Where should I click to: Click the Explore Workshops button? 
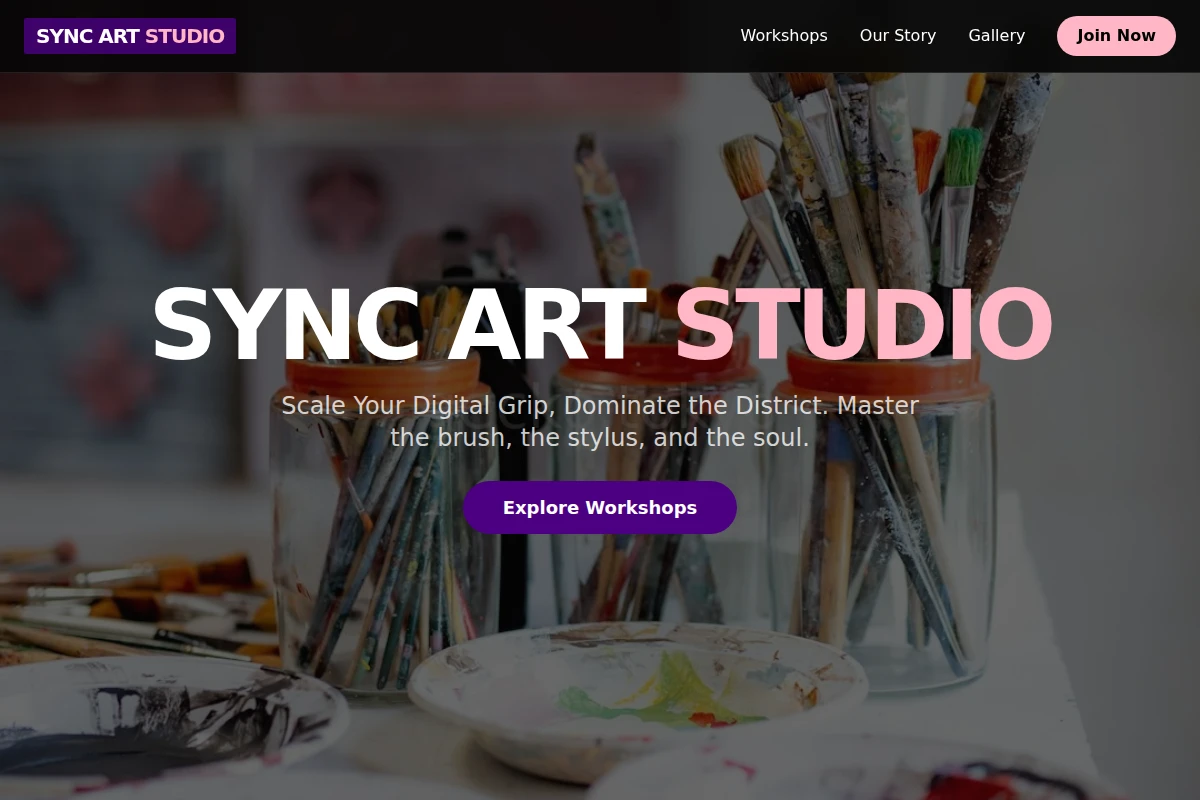pos(600,507)
